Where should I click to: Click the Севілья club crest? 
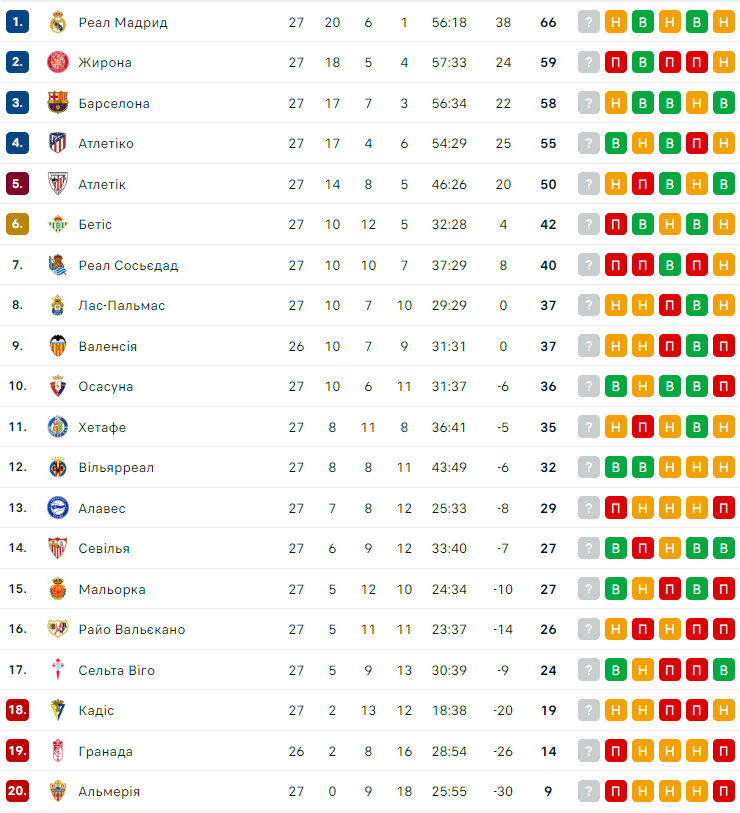point(57,548)
